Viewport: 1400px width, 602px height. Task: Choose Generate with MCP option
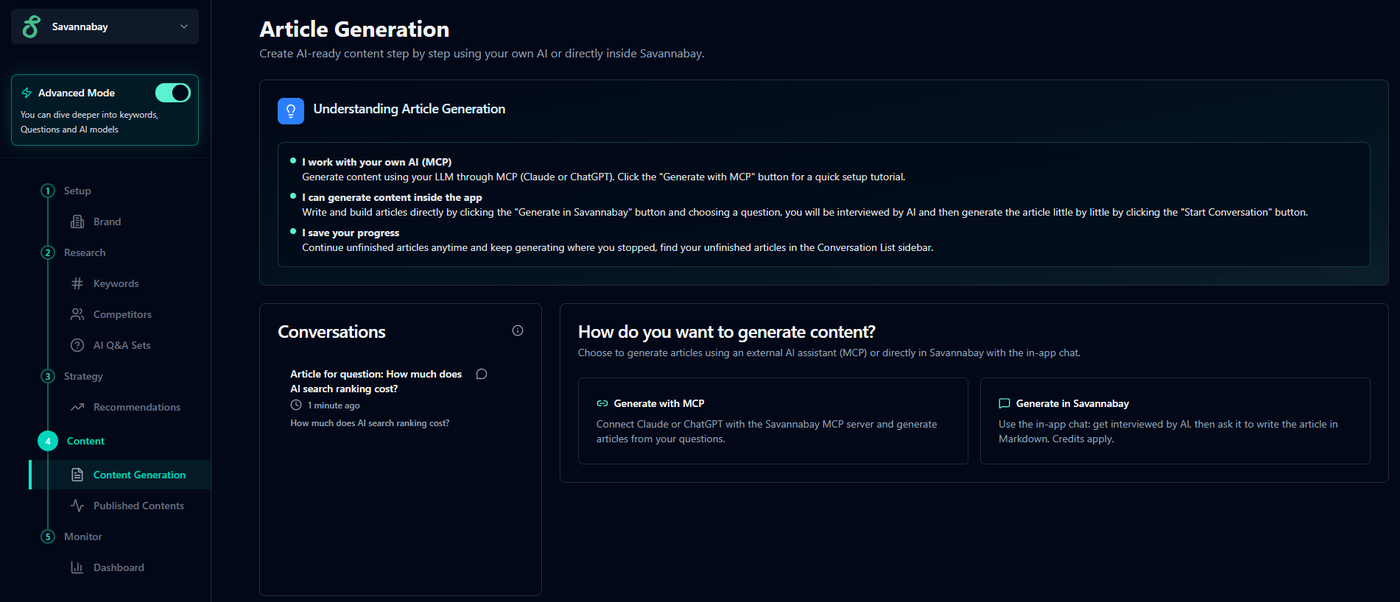(772, 420)
